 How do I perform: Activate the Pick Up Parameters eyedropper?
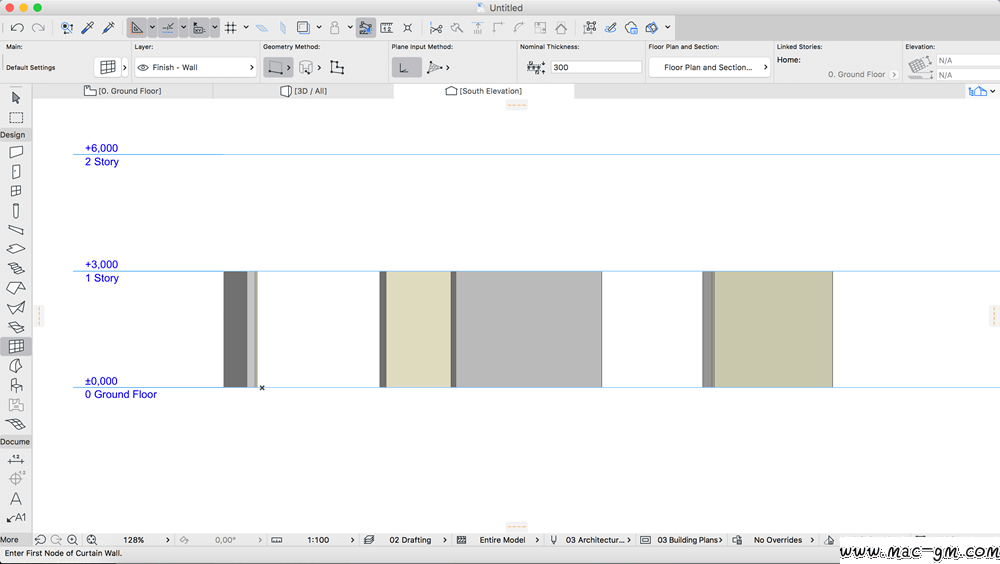point(87,28)
